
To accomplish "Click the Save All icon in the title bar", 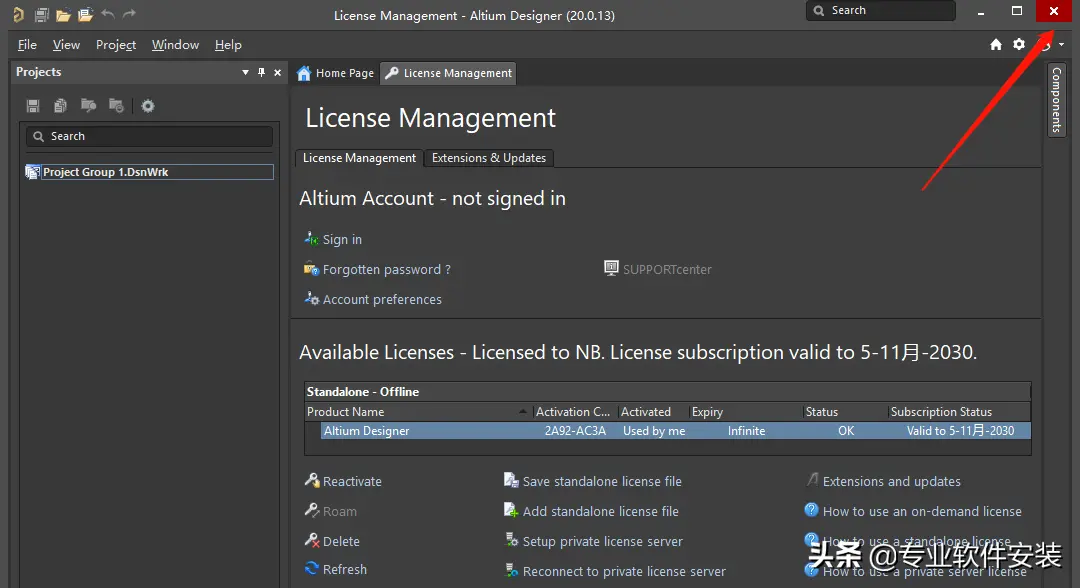I will point(41,14).
